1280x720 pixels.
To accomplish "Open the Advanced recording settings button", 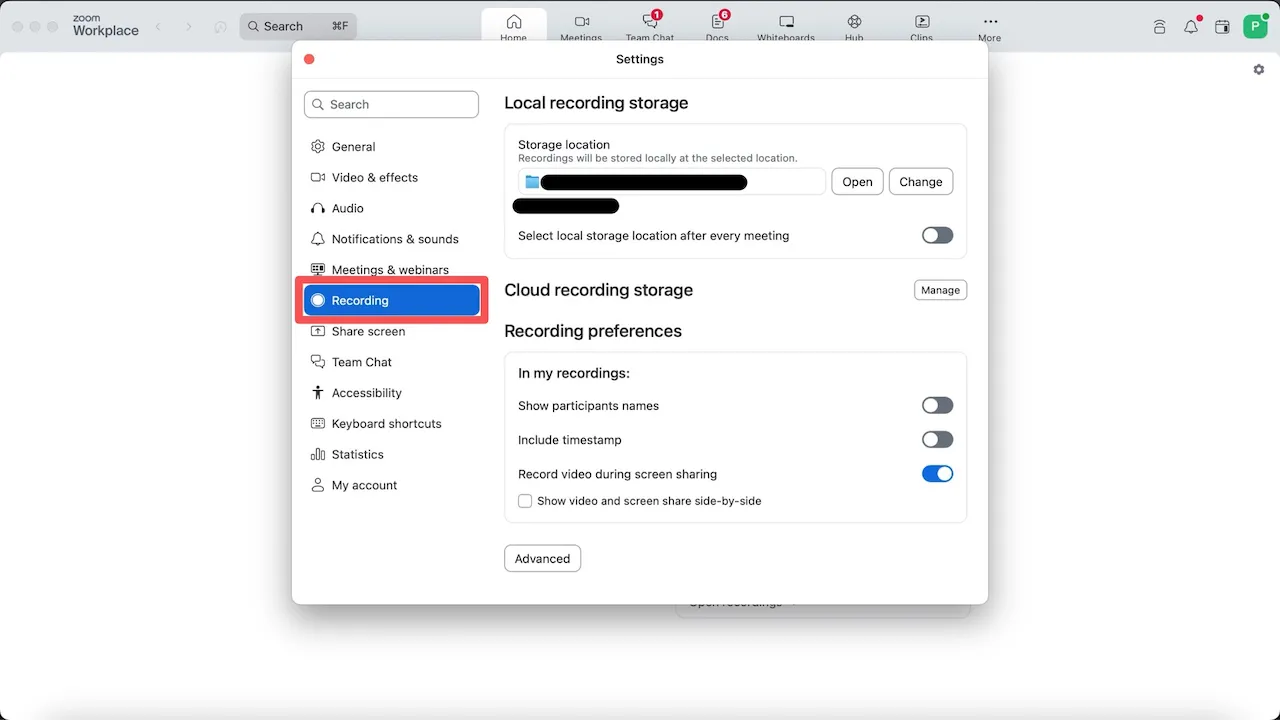I will pyautogui.click(x=542, y=559).
